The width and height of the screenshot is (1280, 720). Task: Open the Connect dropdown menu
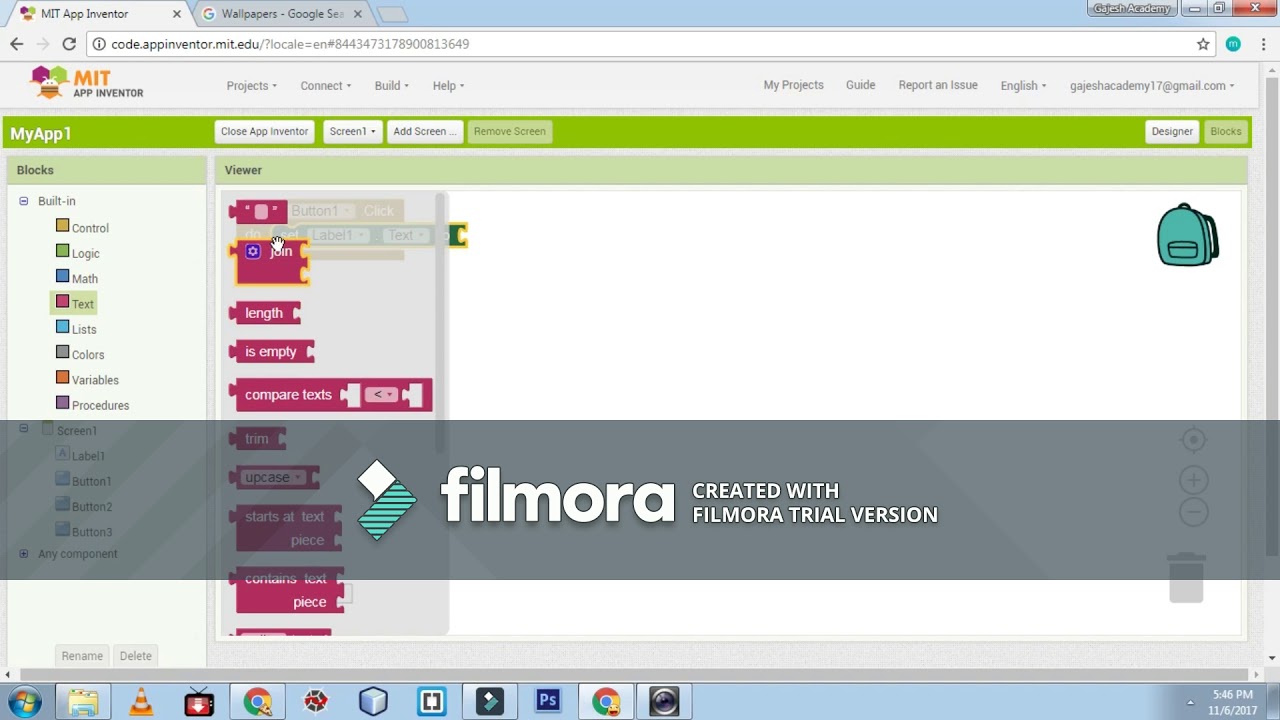(326, 86)
